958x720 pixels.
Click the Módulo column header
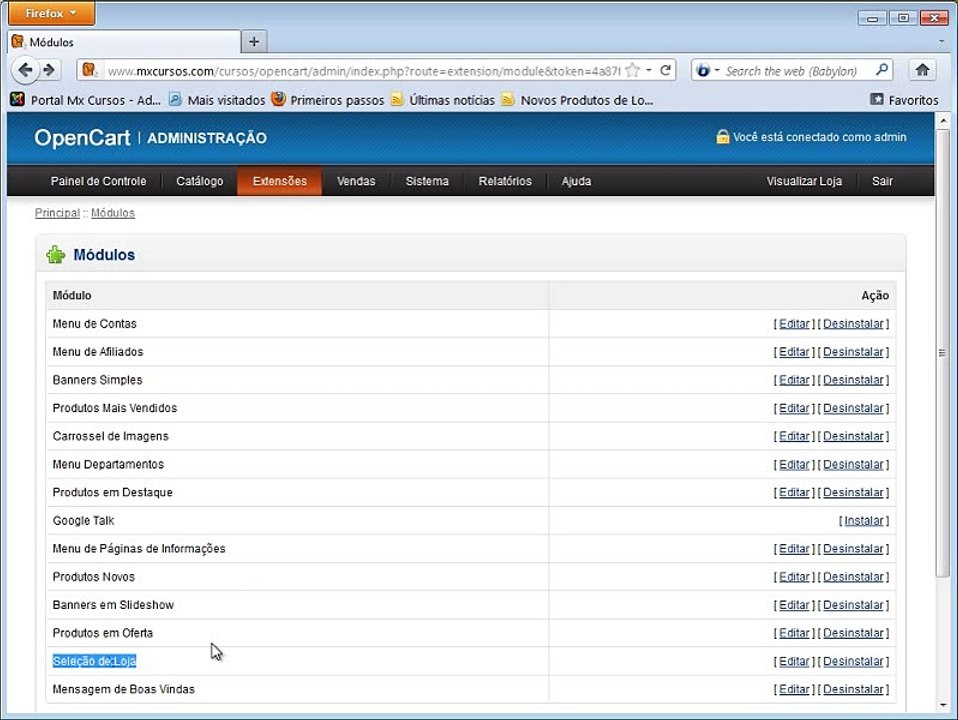[72, 295]
